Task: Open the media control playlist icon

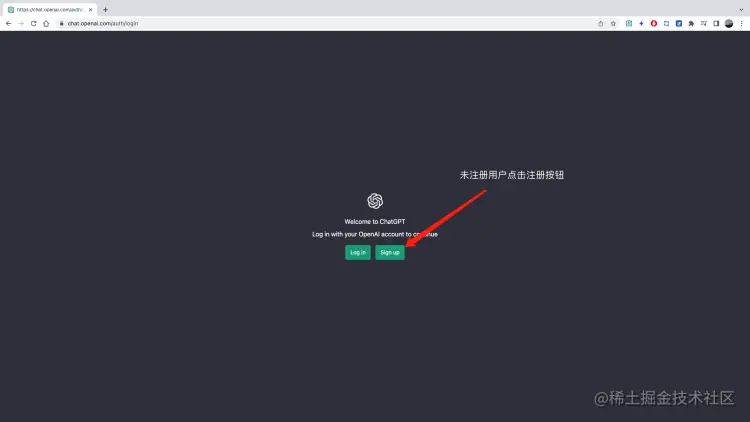Action: point(704,23)
